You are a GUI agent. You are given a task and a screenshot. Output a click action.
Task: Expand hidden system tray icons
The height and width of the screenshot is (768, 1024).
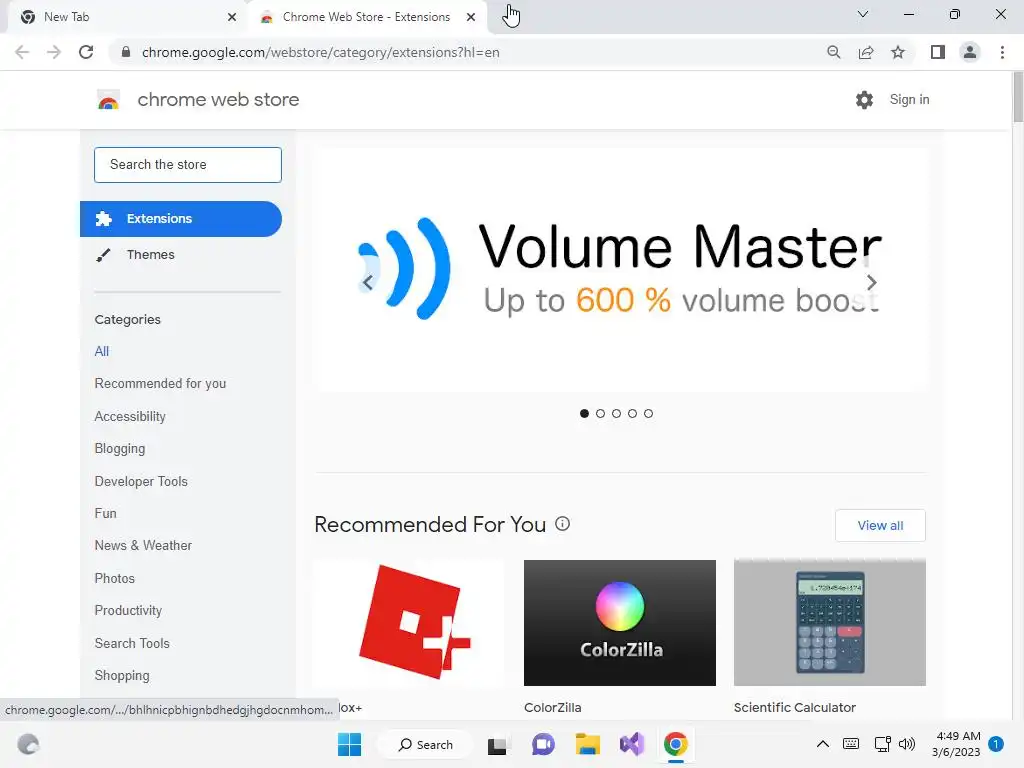(823, 744)
